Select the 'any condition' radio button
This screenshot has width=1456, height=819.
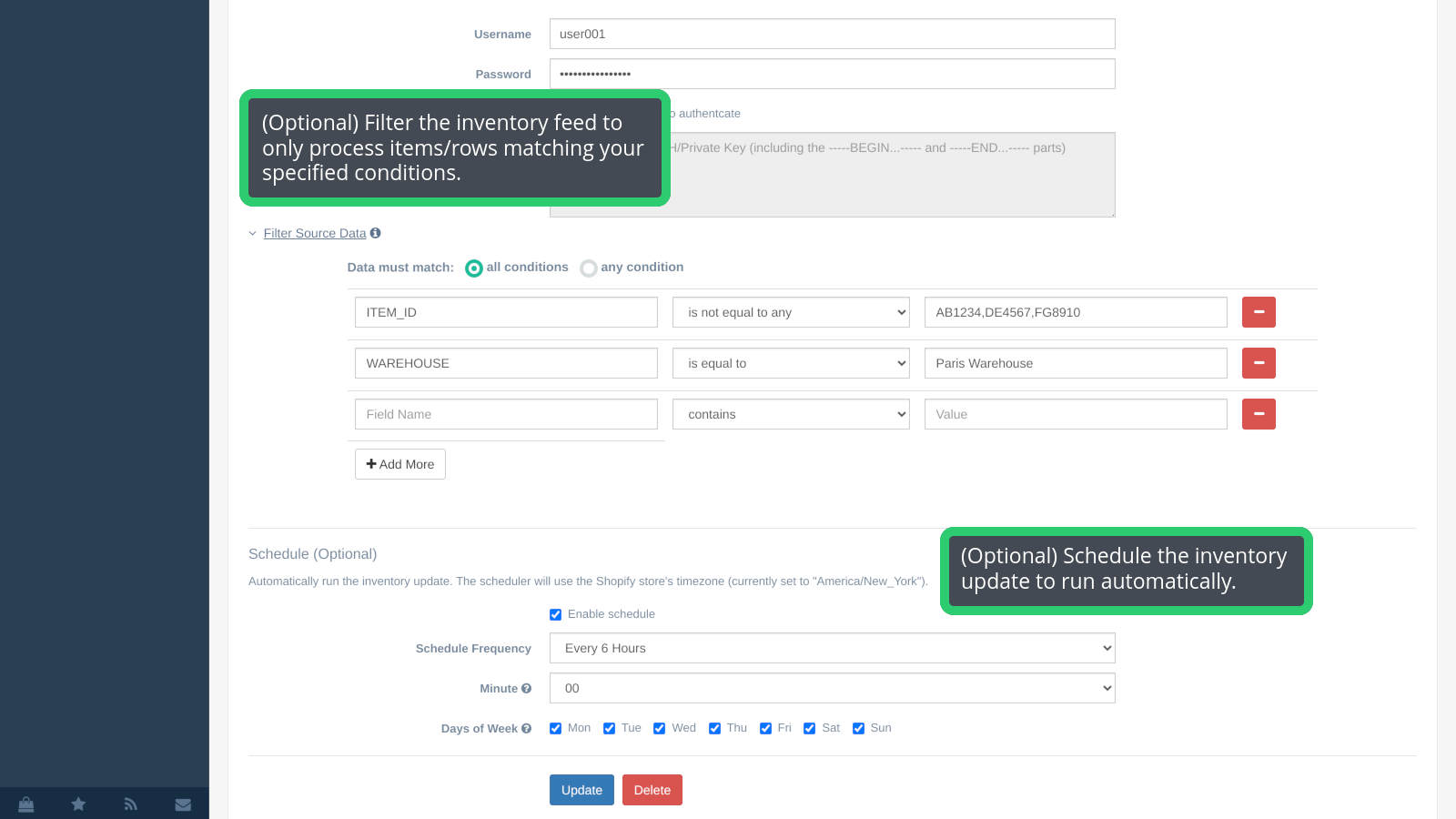589,268
